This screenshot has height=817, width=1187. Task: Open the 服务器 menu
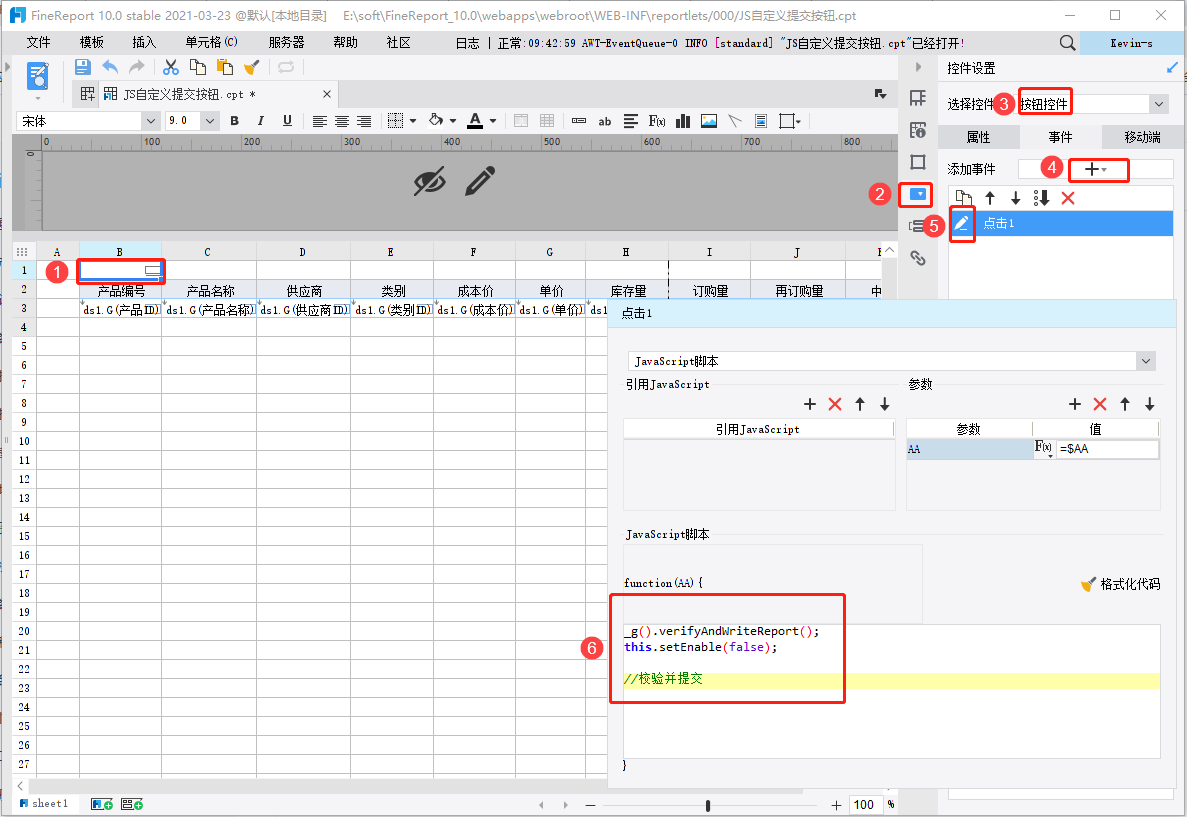[x=286, y=42]
